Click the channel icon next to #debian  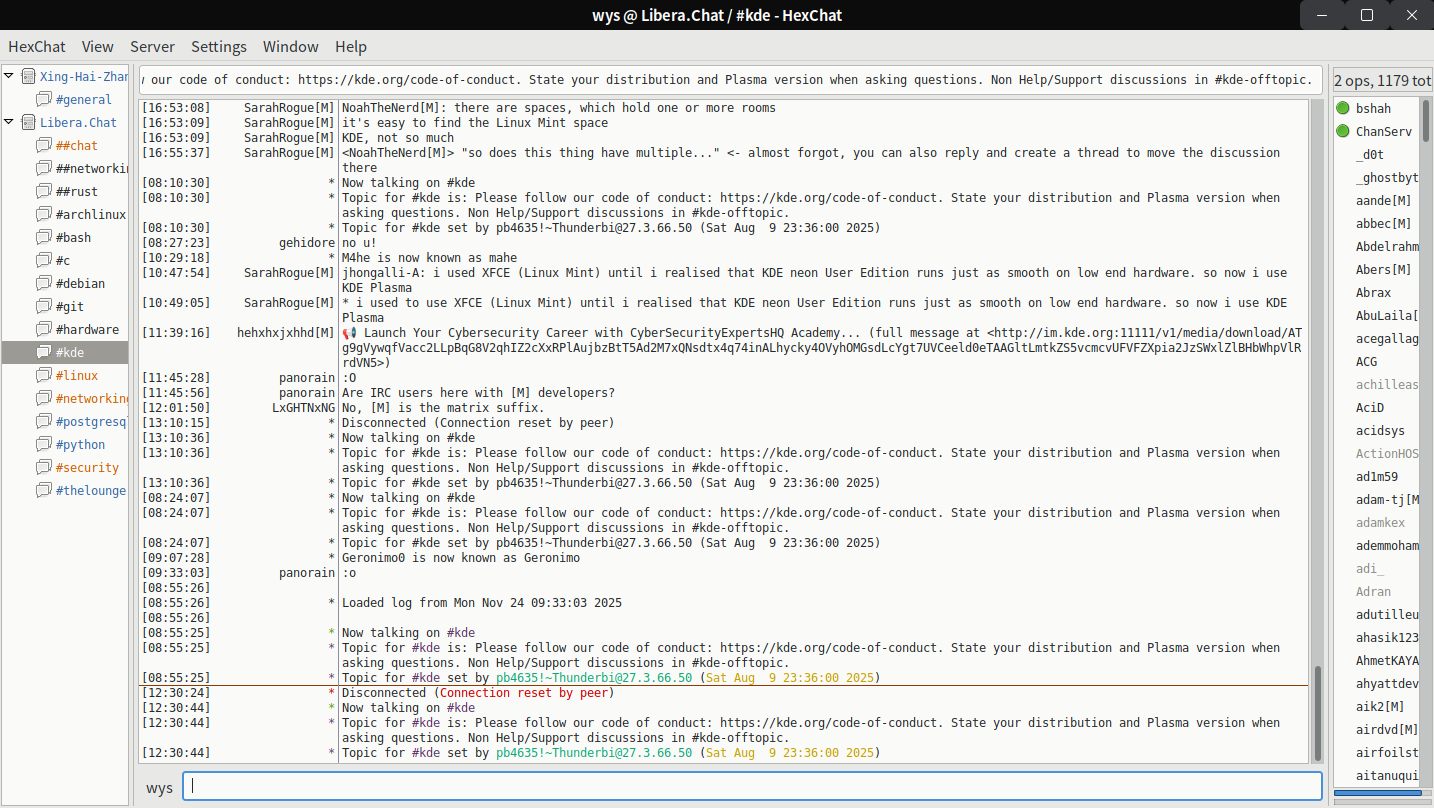(43, 284)
